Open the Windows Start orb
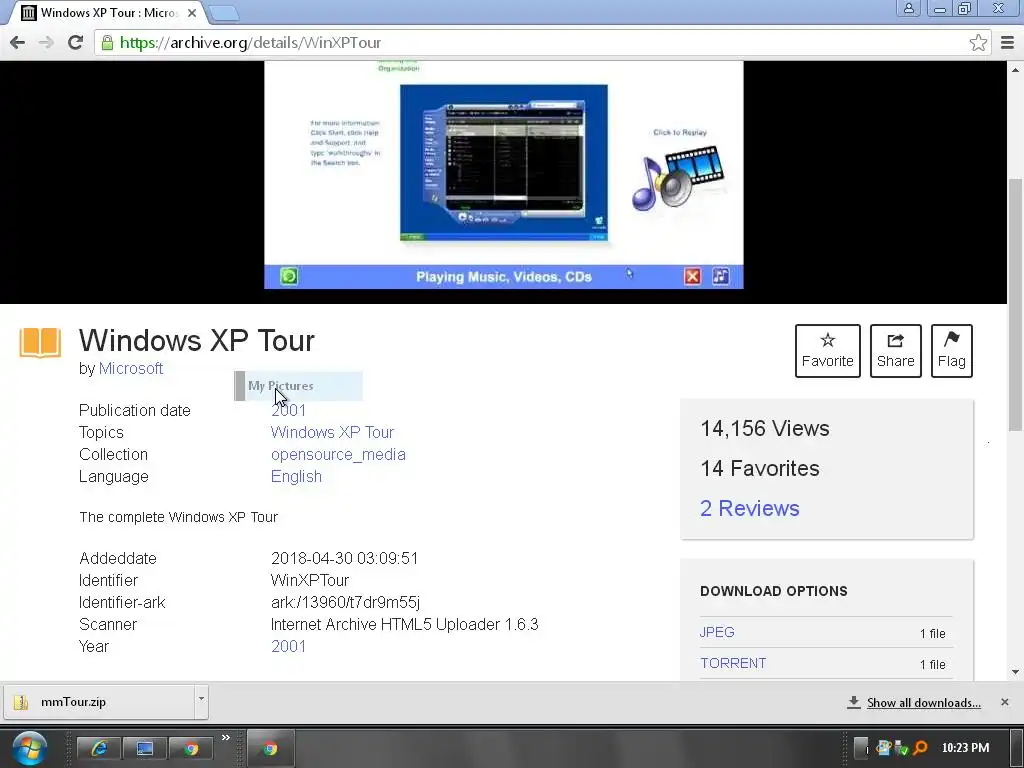The width and height of the screenshot is (1024, 768). coord(30,748)
